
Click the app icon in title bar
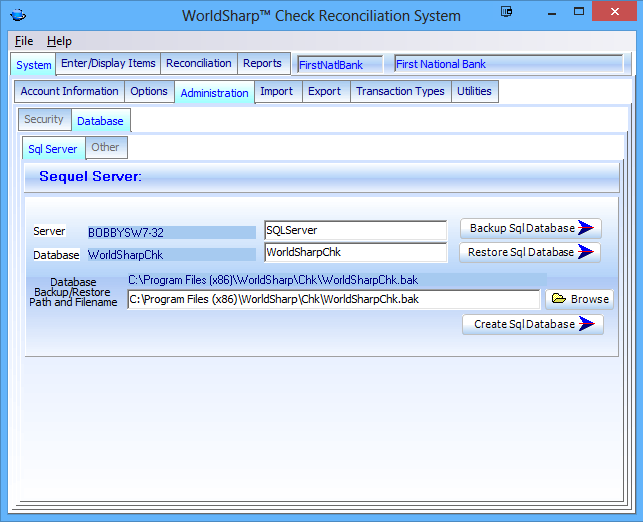click(x=17, y=16)
